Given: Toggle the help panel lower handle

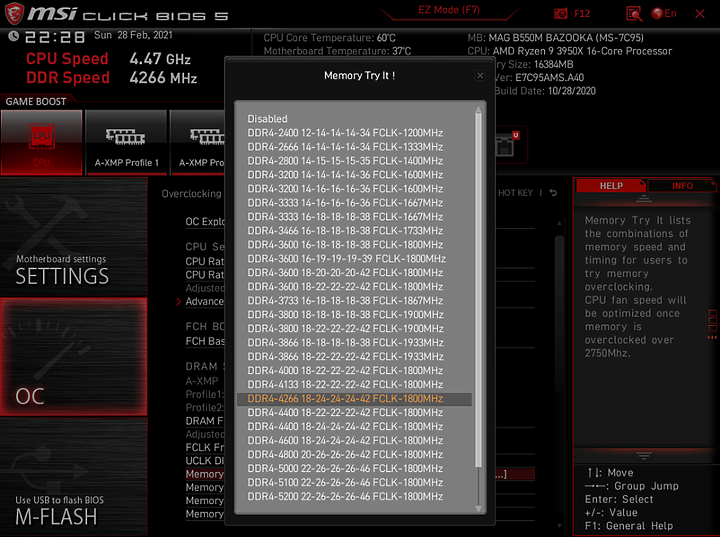Looking at the screenshot, I should point(644,456).
